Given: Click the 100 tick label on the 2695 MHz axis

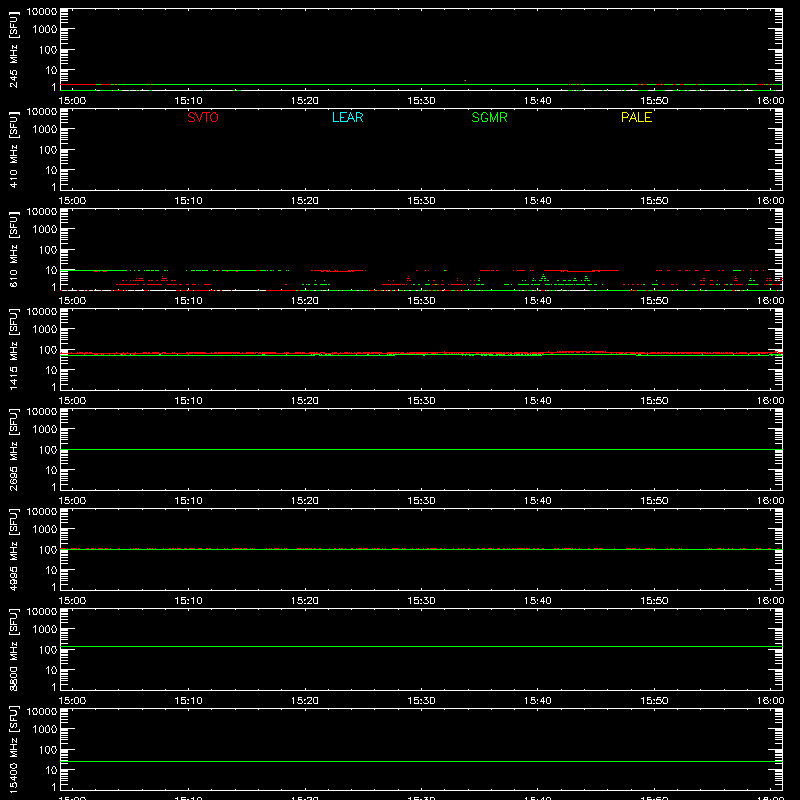Looking at the screenshot, I should point(48,450).
